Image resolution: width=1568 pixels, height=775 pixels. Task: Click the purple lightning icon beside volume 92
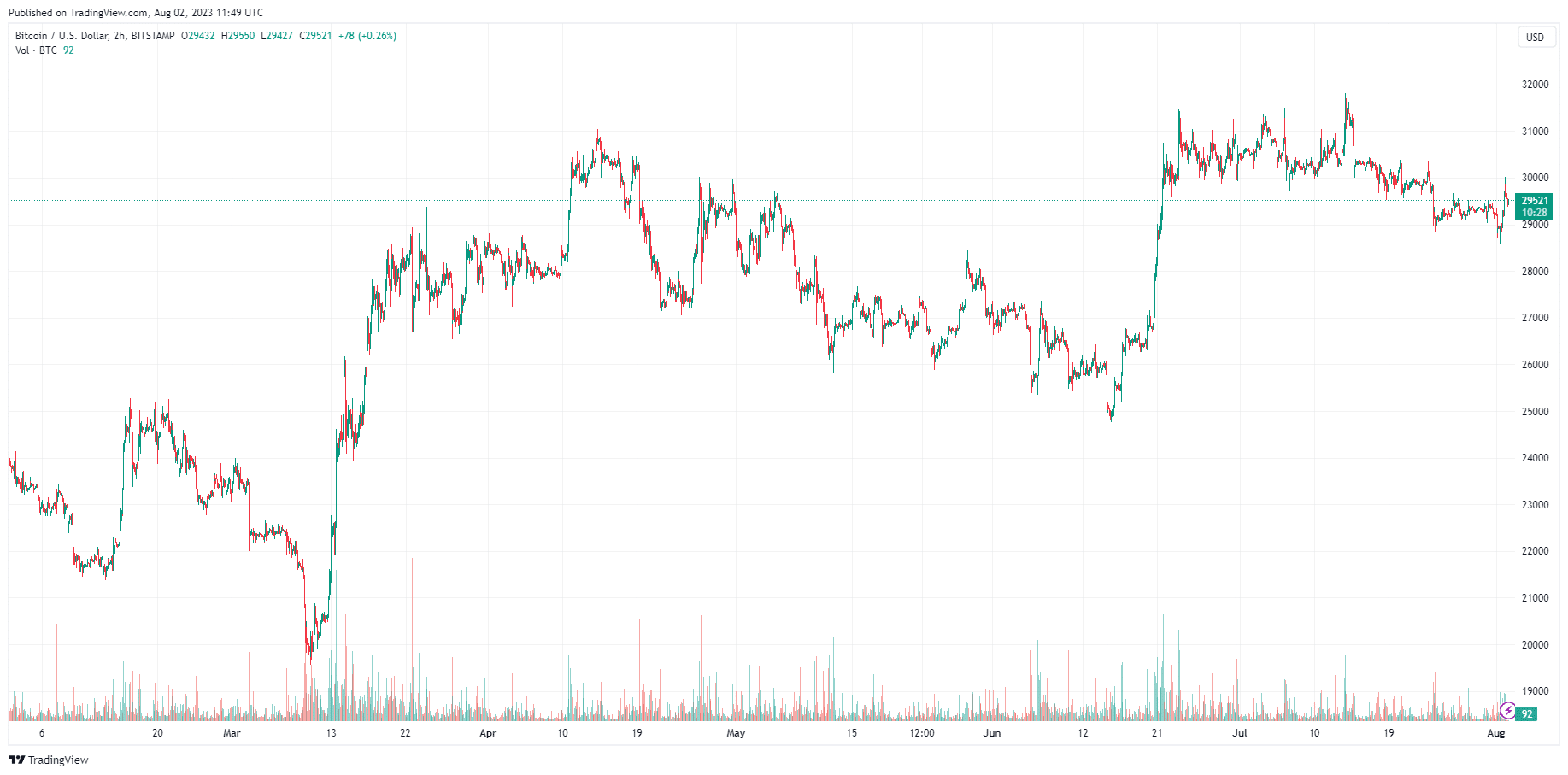(x=1508, y=711)
